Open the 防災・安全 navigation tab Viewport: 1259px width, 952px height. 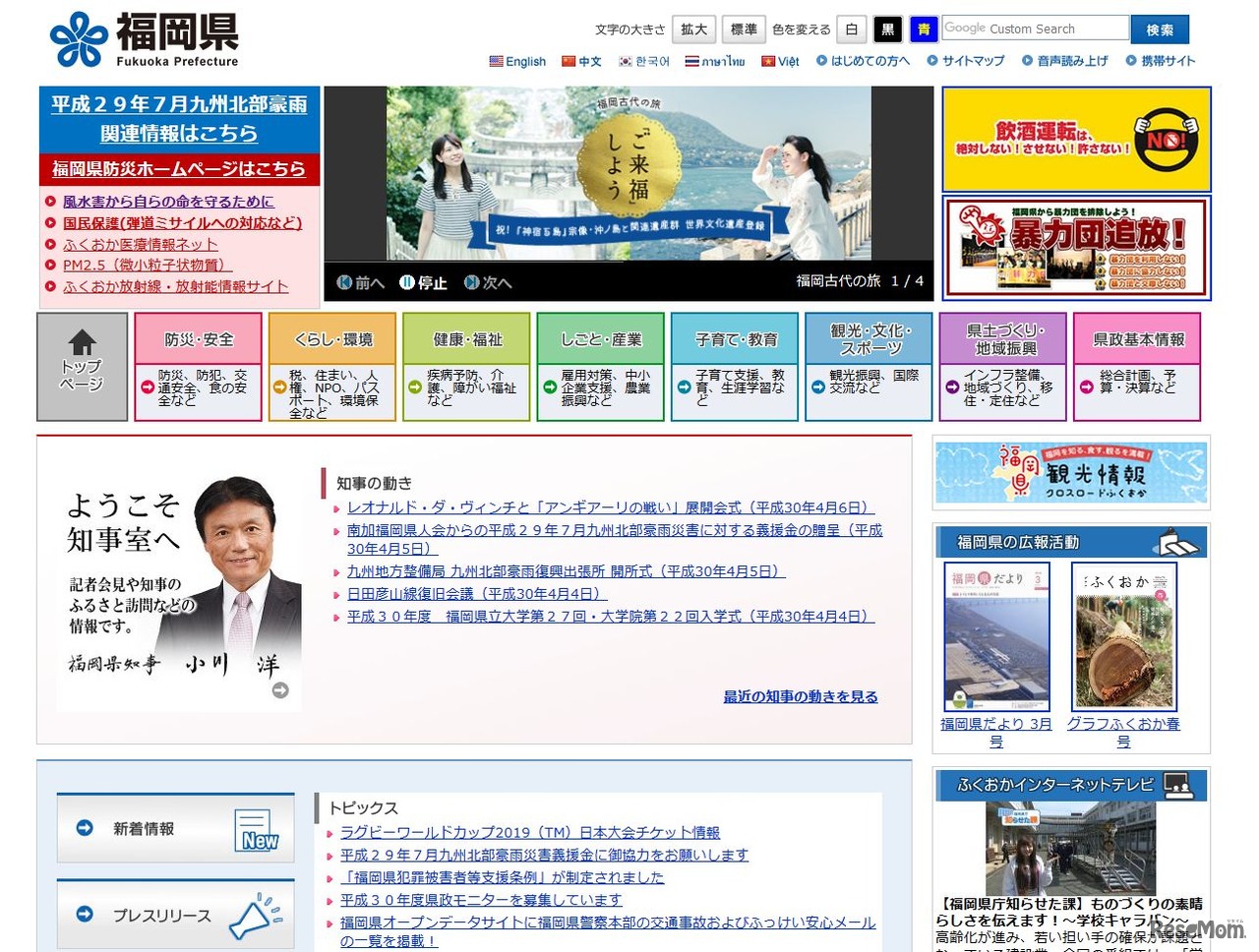pos(198,338)
